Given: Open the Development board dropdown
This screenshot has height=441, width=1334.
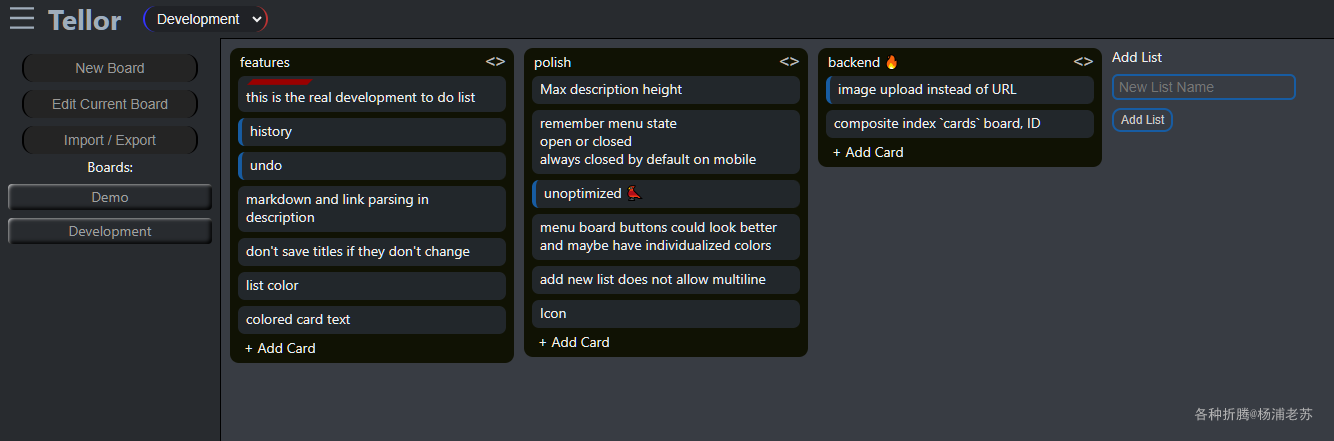Looking at the screenshot, I should [x=206, y=19].
